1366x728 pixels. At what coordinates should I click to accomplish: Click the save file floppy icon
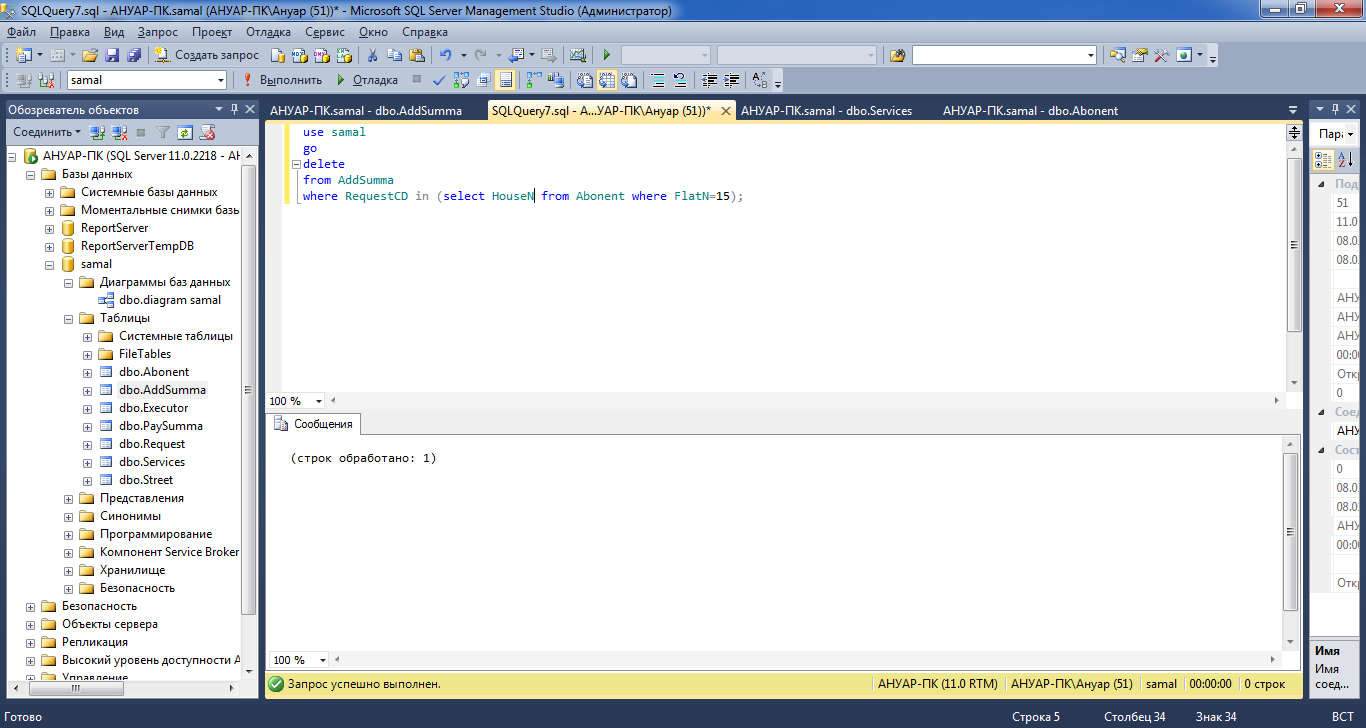pyautogui.click(x=112, y=55)
